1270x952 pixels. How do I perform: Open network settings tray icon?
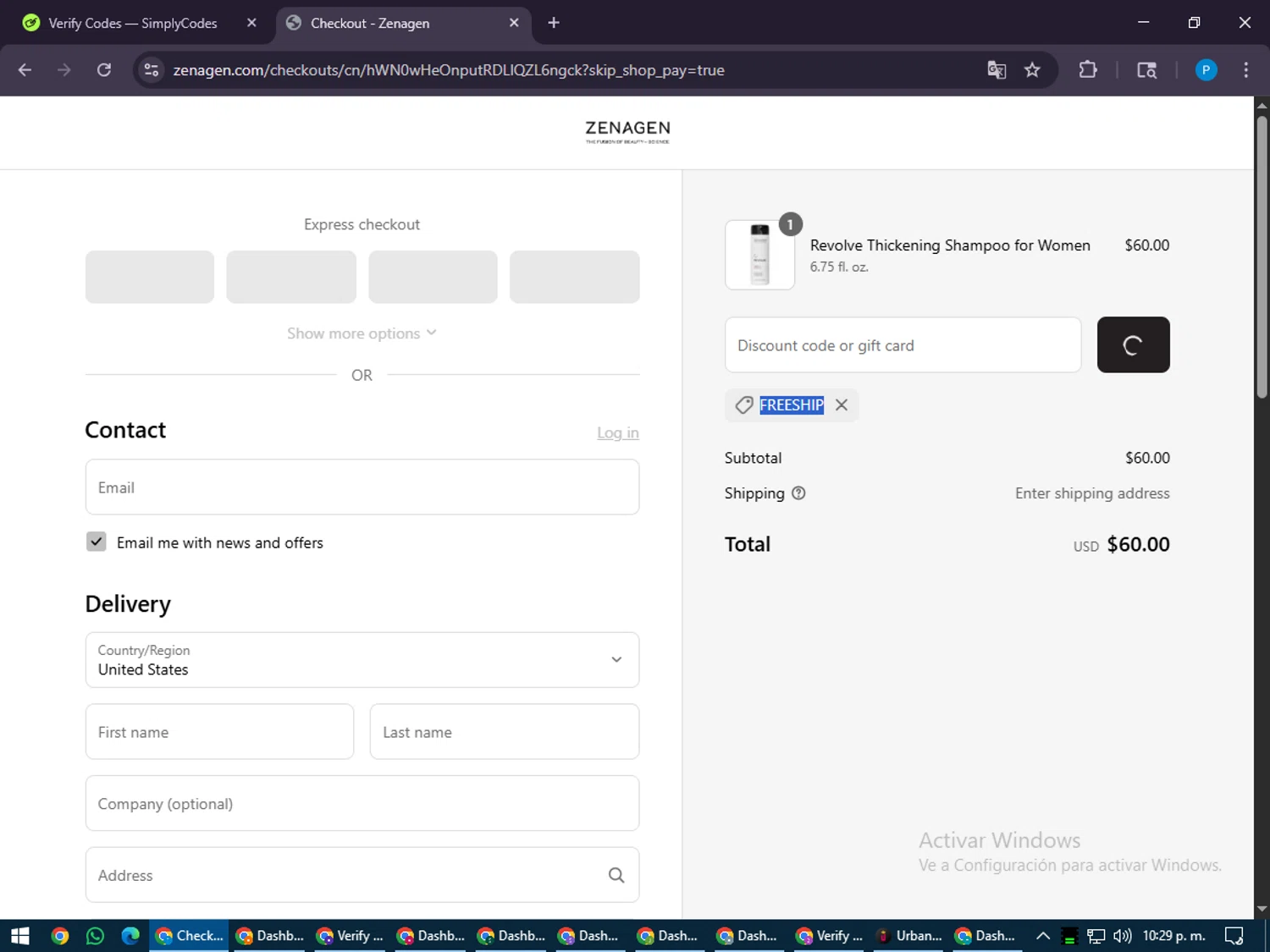tap(1096, 936)
